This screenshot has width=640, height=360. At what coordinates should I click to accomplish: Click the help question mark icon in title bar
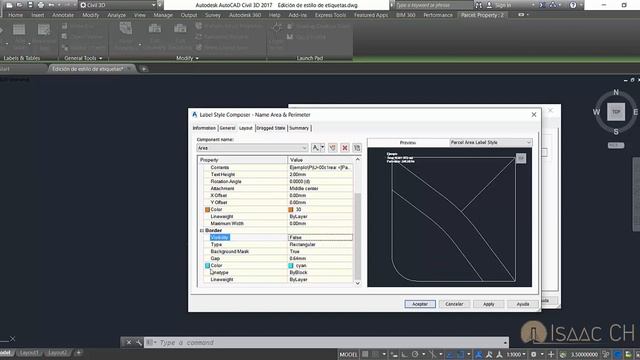[x=573, y=5]
